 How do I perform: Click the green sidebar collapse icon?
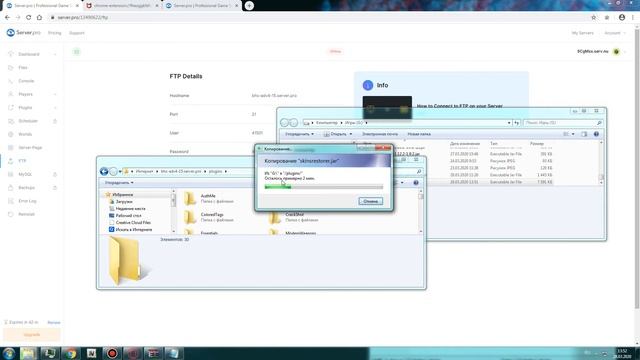point(76,52)
